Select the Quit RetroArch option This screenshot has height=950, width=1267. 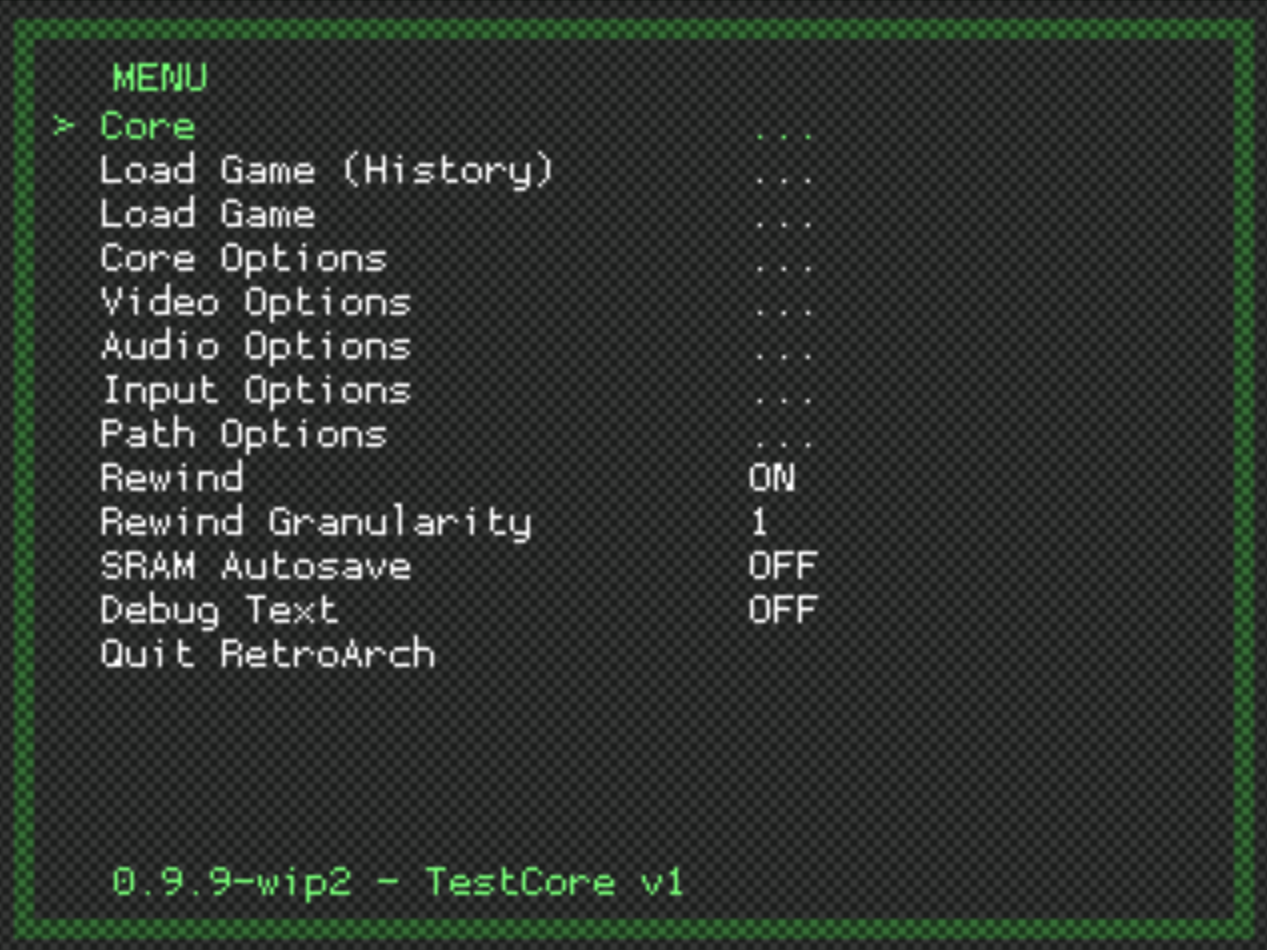click(x=267, y=655)
